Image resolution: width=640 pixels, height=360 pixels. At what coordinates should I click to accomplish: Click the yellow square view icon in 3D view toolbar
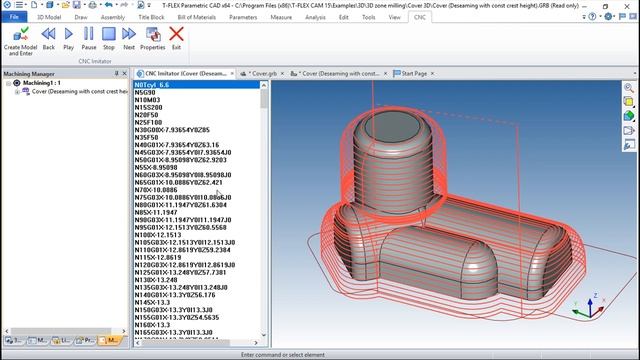click(x=629, y=101)
